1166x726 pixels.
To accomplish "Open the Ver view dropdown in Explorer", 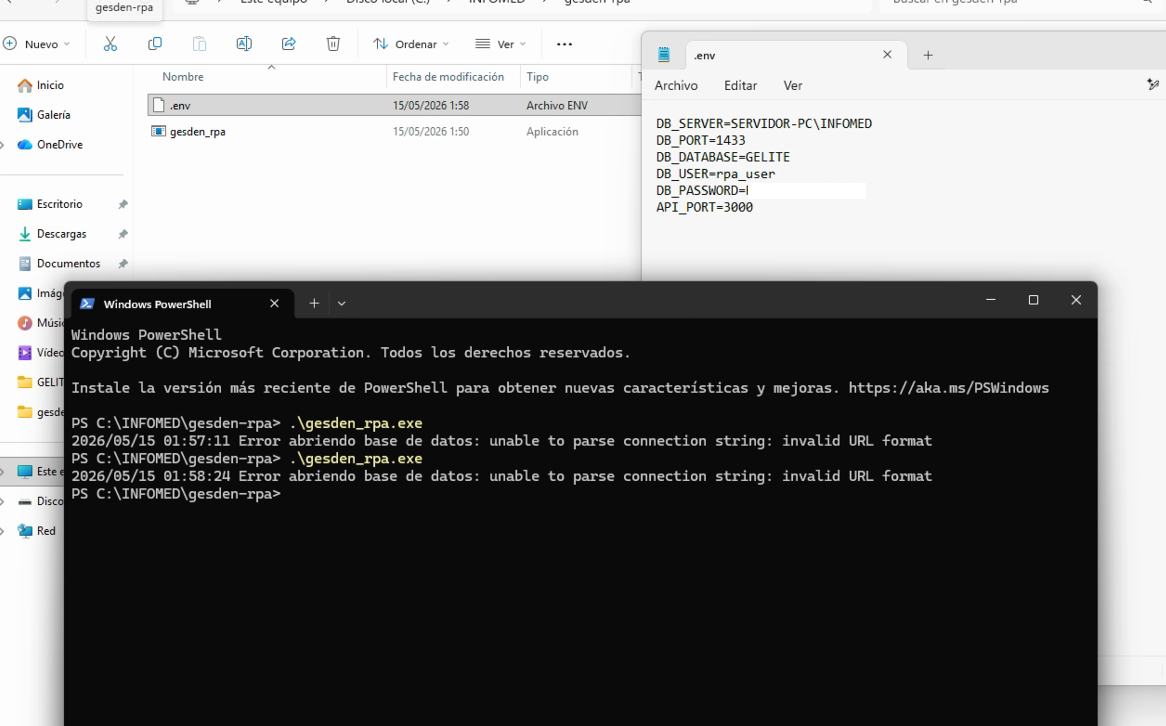I will (x=500, y=44).
